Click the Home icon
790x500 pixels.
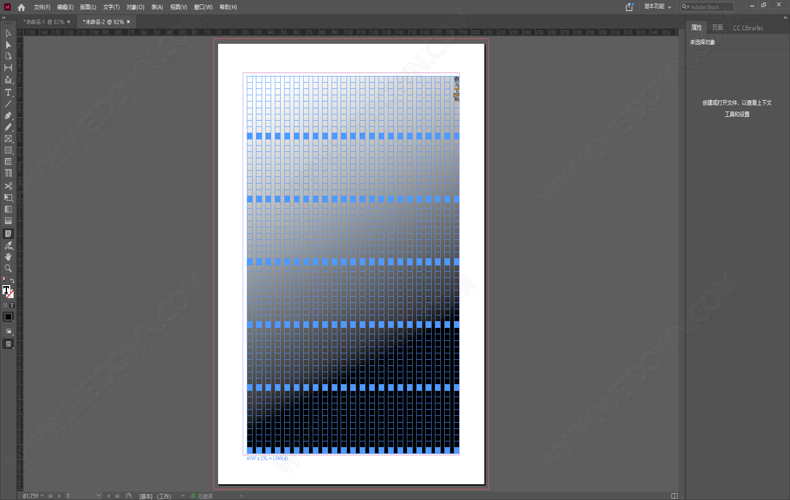coord(21,7)
